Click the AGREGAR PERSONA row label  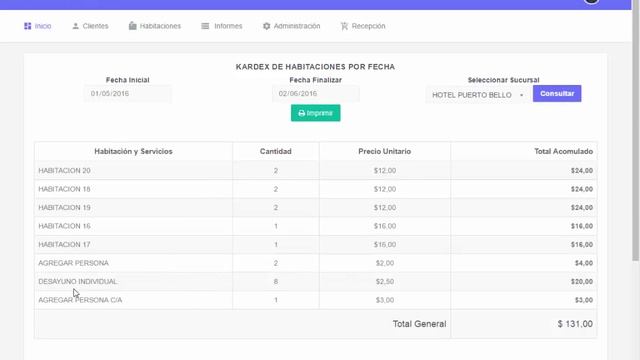point(73,263)
